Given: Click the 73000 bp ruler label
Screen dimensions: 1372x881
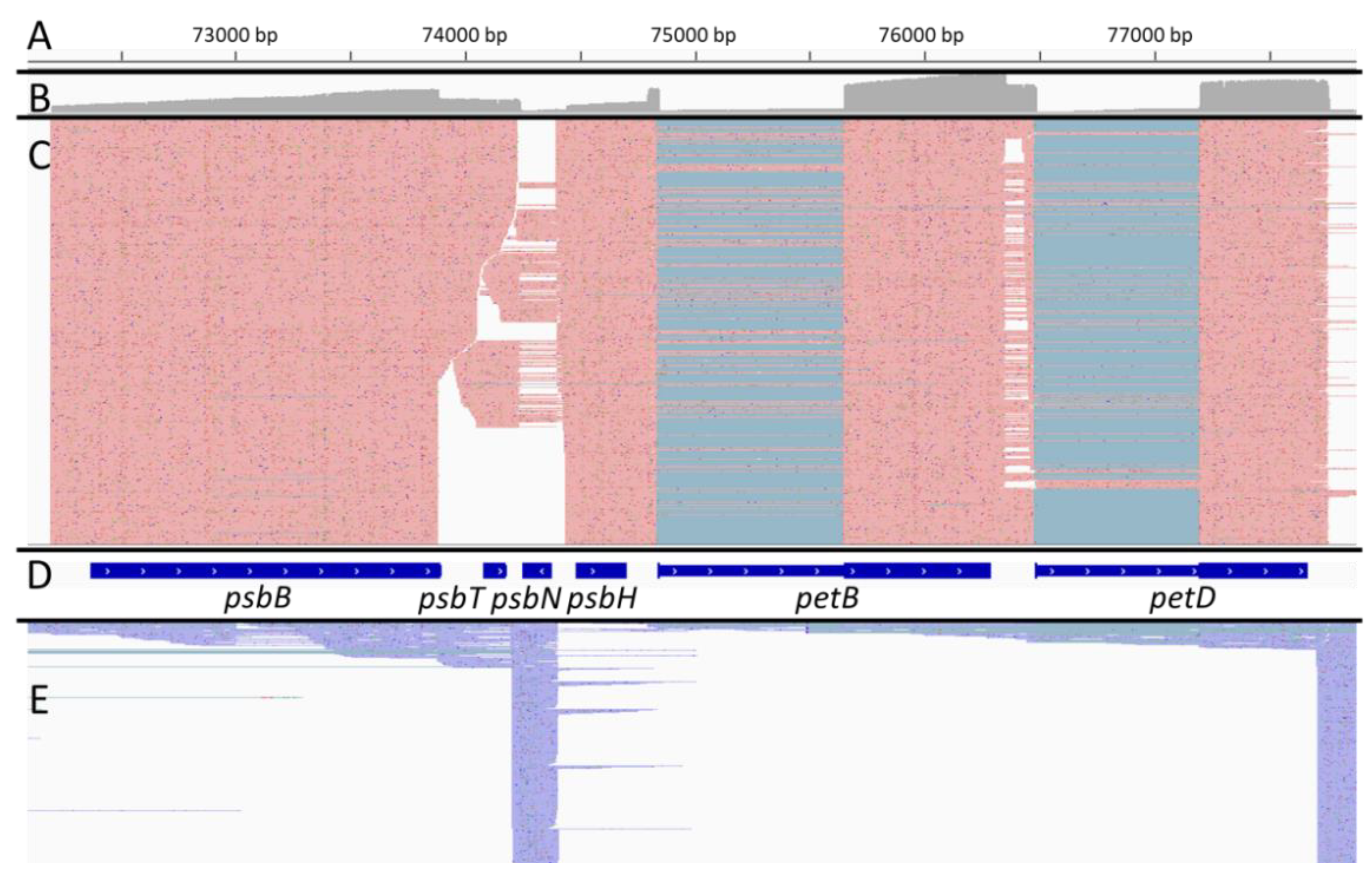Looking at the screenshot, I should tap(235, 36).
